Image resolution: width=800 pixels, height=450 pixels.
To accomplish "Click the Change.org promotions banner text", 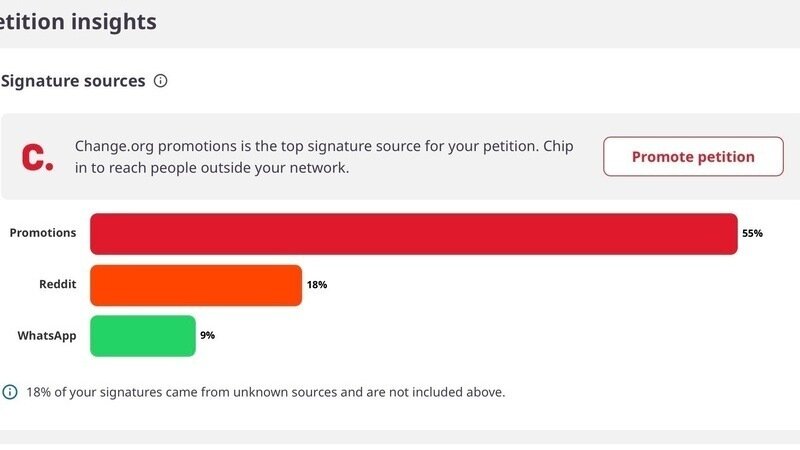I will coord(325,157).
